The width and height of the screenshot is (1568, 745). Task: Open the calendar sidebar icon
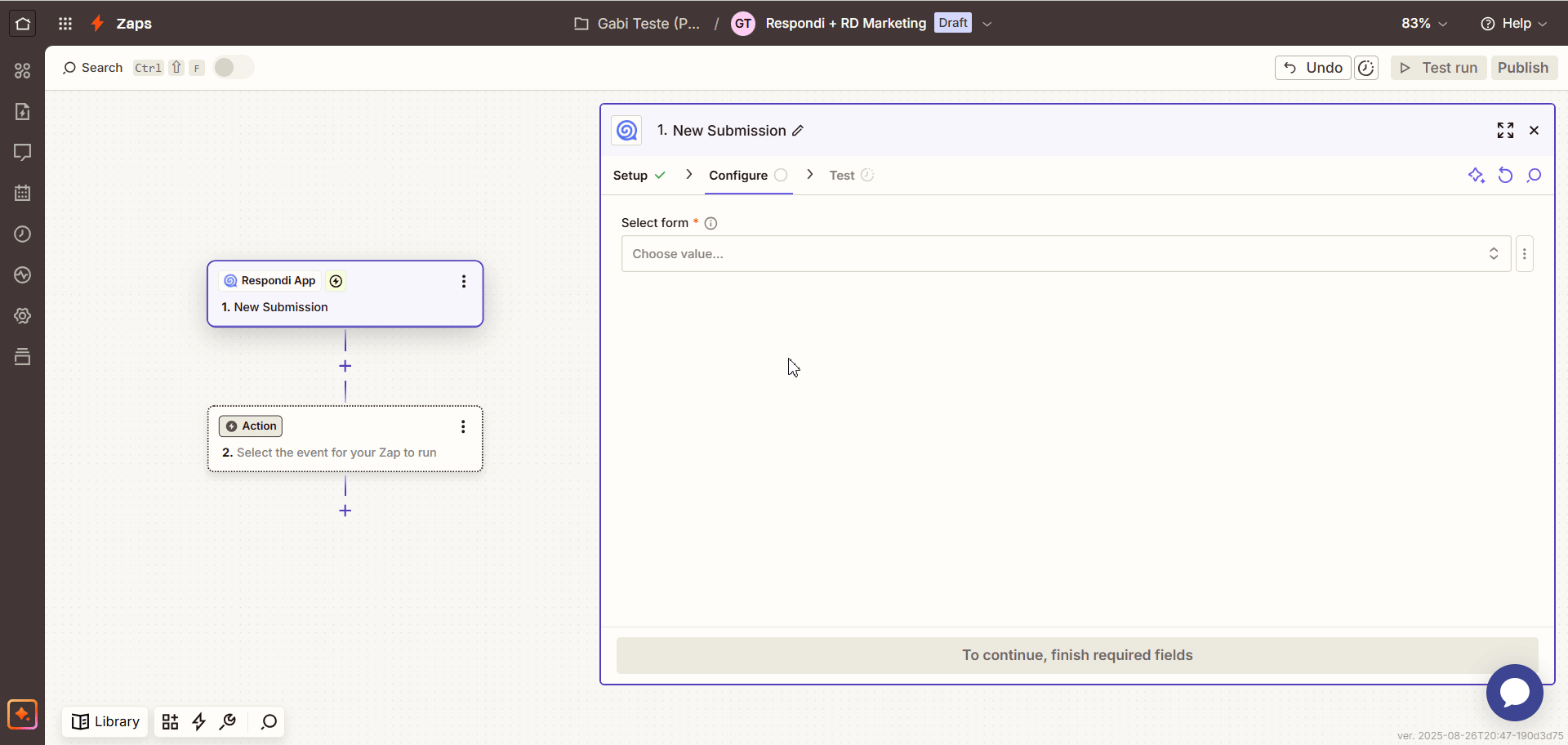point(23,194)
